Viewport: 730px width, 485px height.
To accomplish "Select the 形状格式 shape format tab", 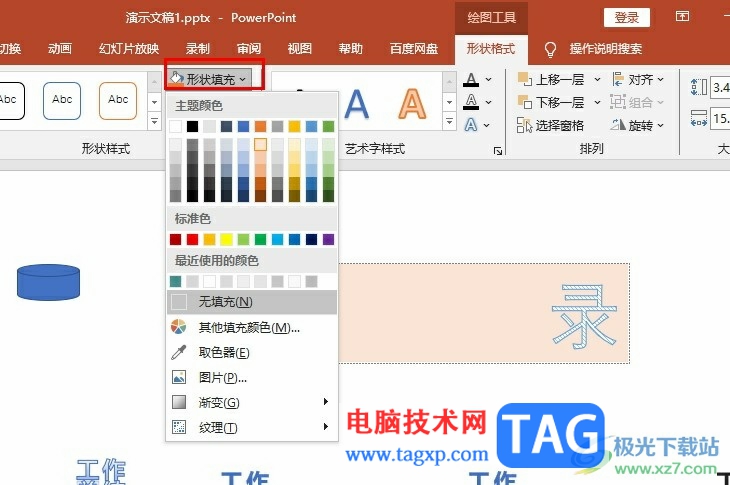I will pos(491,48).
